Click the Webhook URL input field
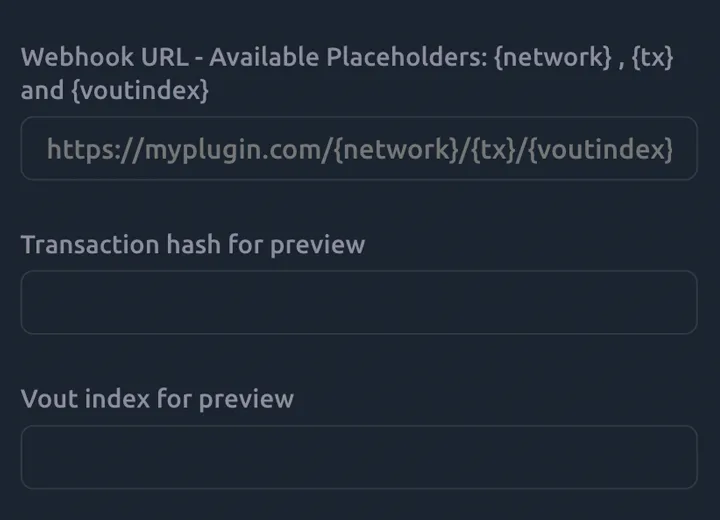 pyautogui.click(x=358, y=149)
